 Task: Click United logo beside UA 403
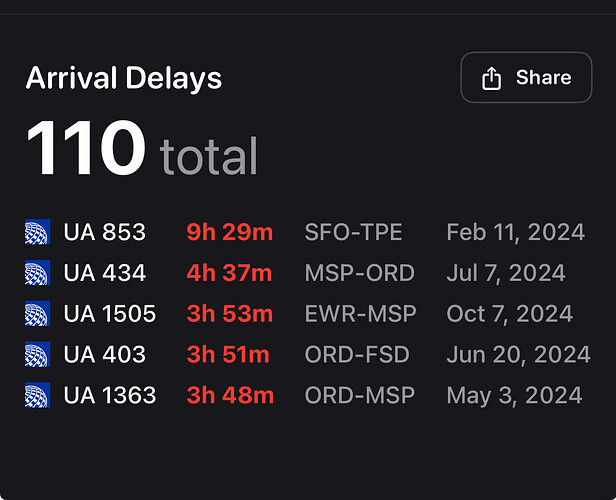pos(37,354)
